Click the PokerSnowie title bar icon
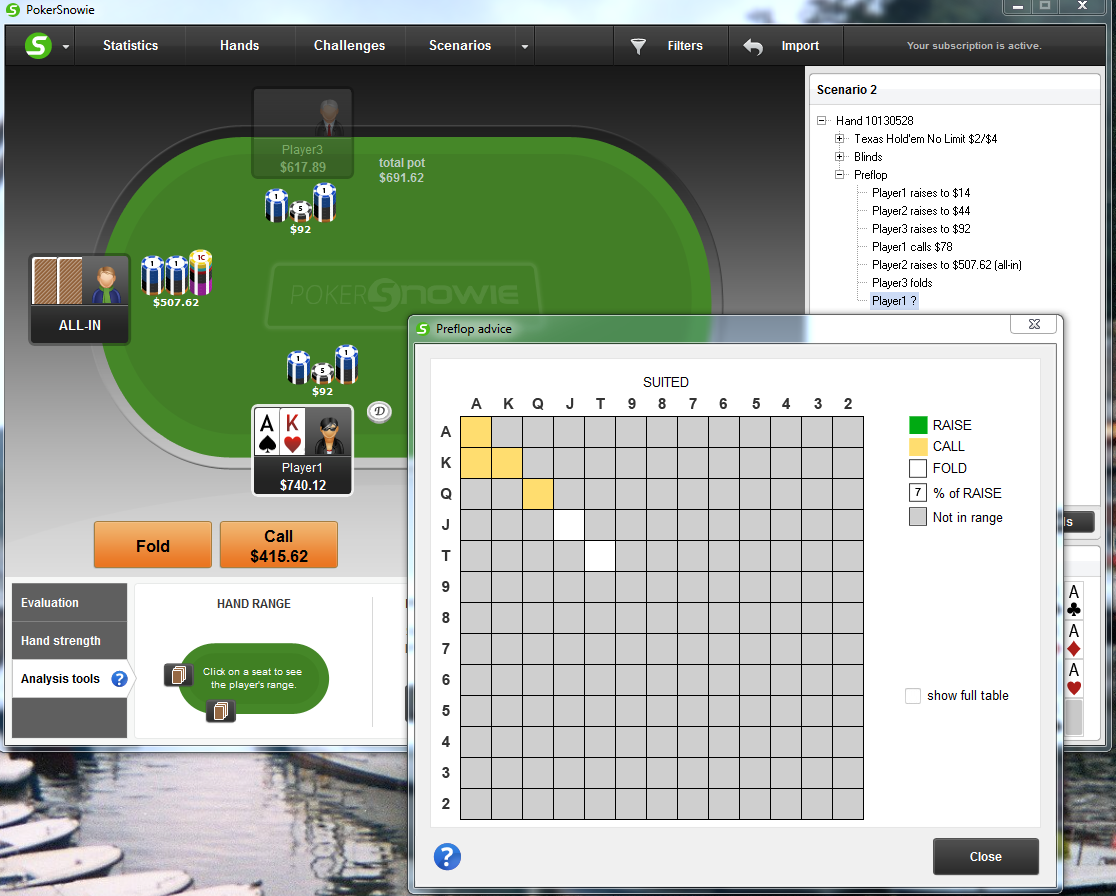 coord(12,10)
